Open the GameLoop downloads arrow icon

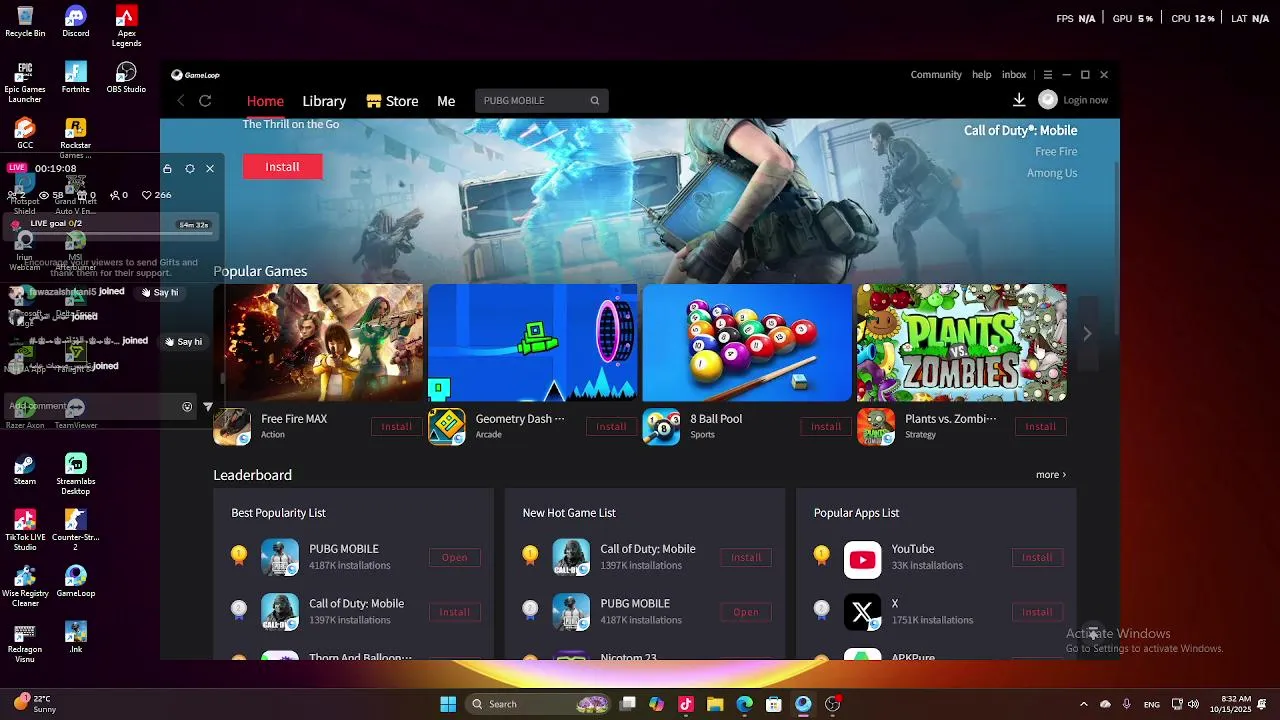[x=1019, y=100]
